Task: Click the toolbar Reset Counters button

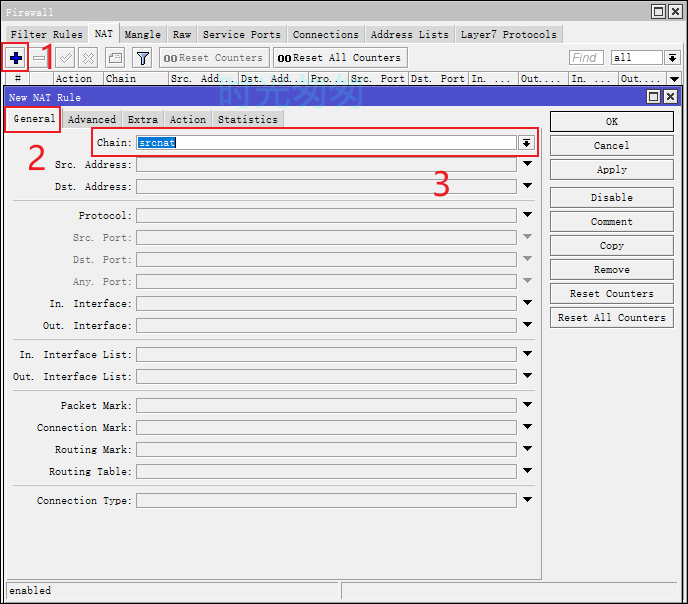Action: tap(214, 58)
